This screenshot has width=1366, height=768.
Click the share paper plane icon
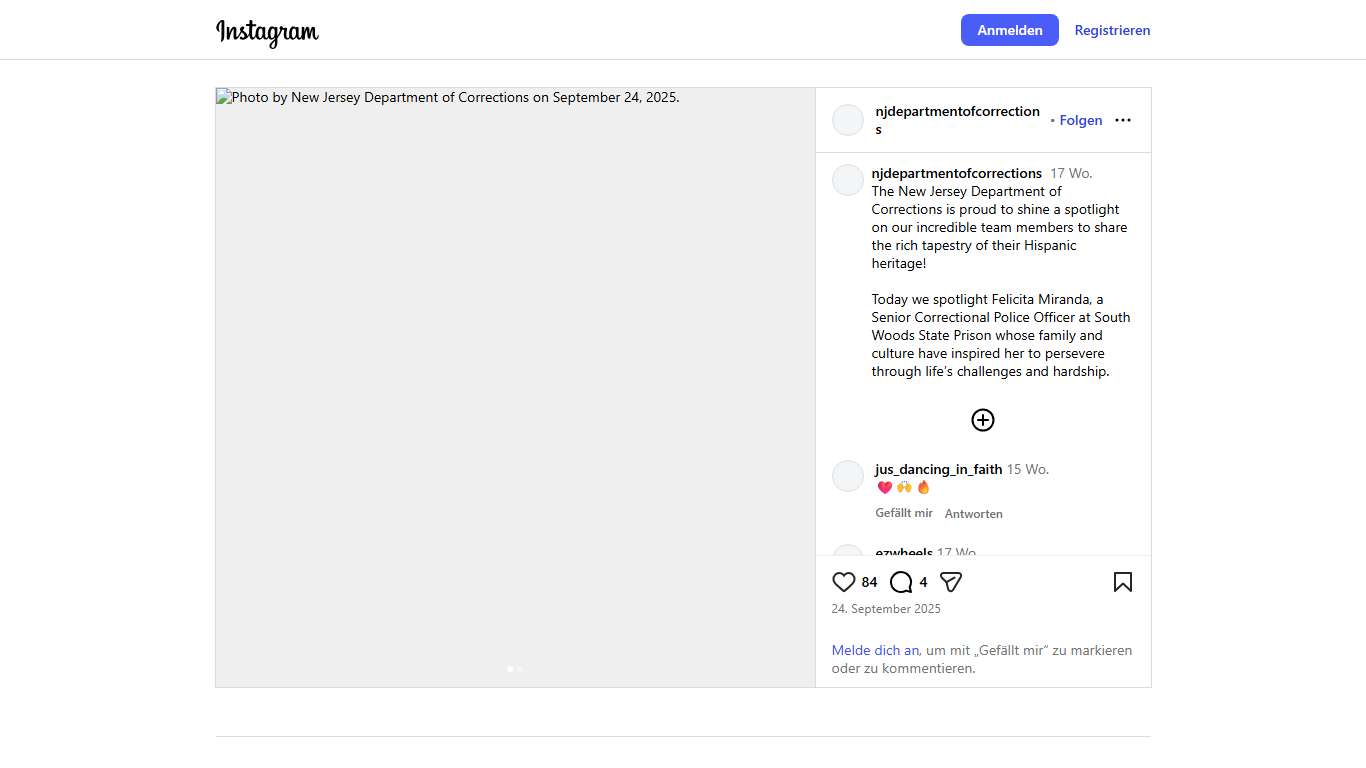(x=951, y=582)
